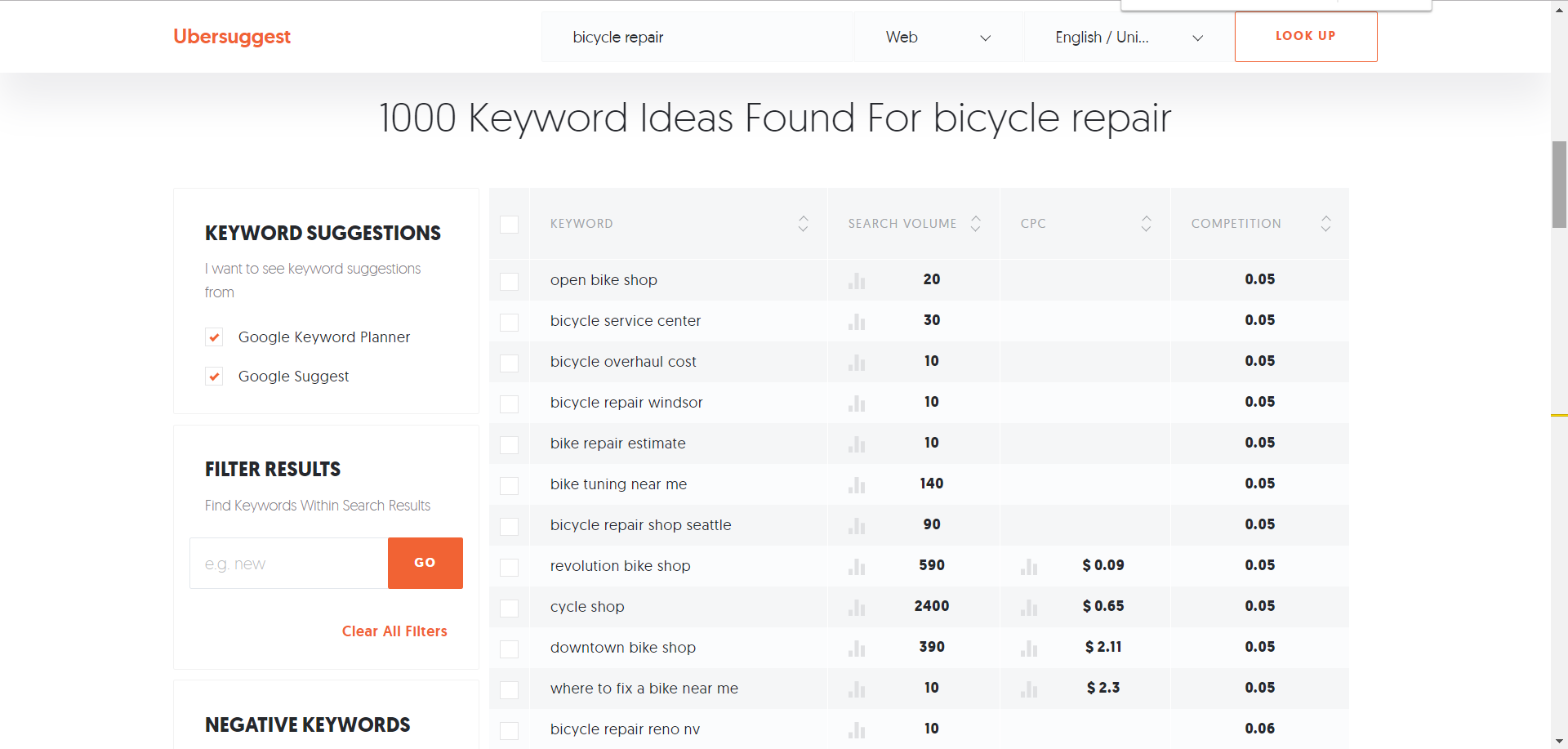The height and width of the screenshot is (749, 1568).
Task: Tick checkbox for cycle shop row
Action: tap(509, 609)
